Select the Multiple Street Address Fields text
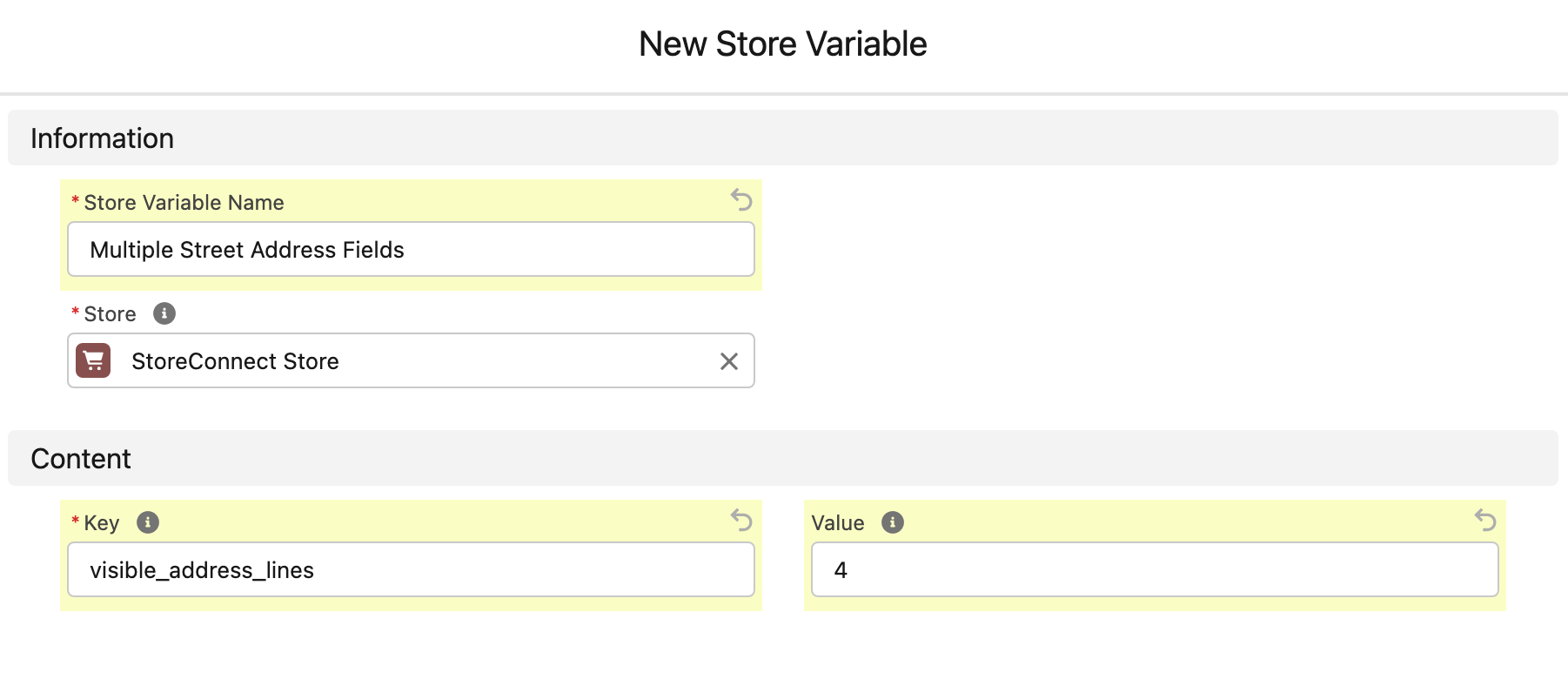This screenshot has height=686, width=1568. [x=246, y=249]
